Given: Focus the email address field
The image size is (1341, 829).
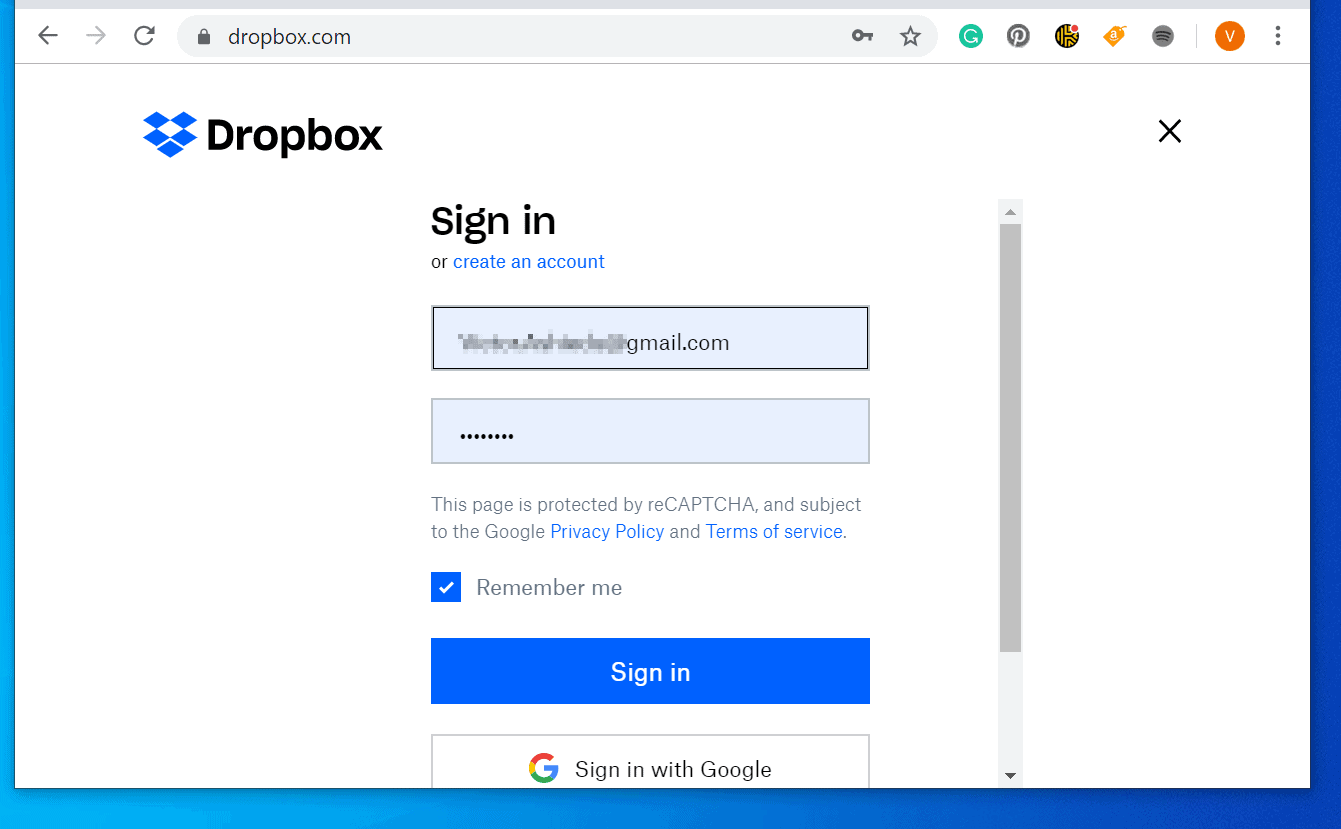Looking at the screenshot, I should coord(650,338).
